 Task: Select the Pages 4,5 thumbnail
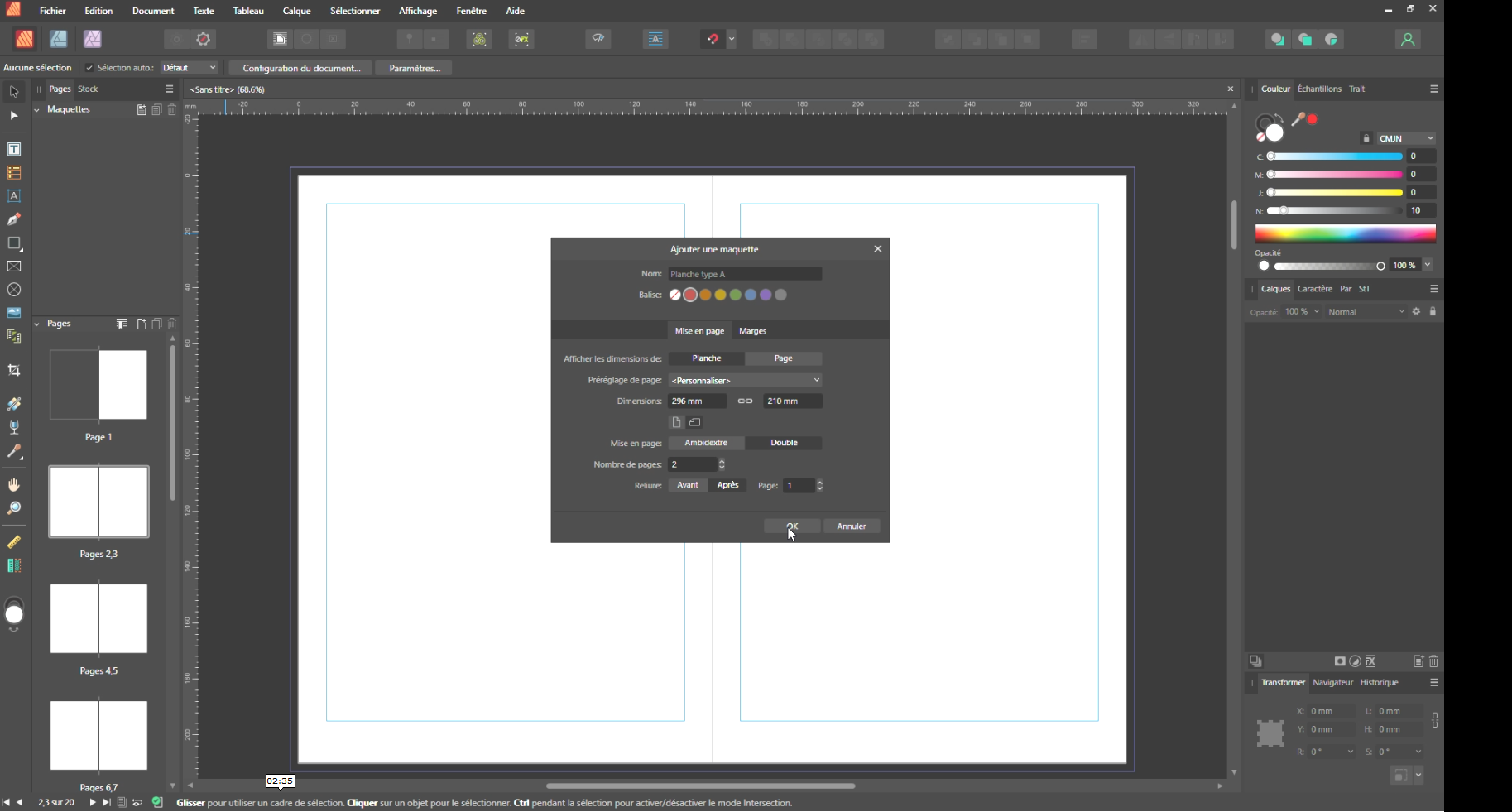point(98,619)
